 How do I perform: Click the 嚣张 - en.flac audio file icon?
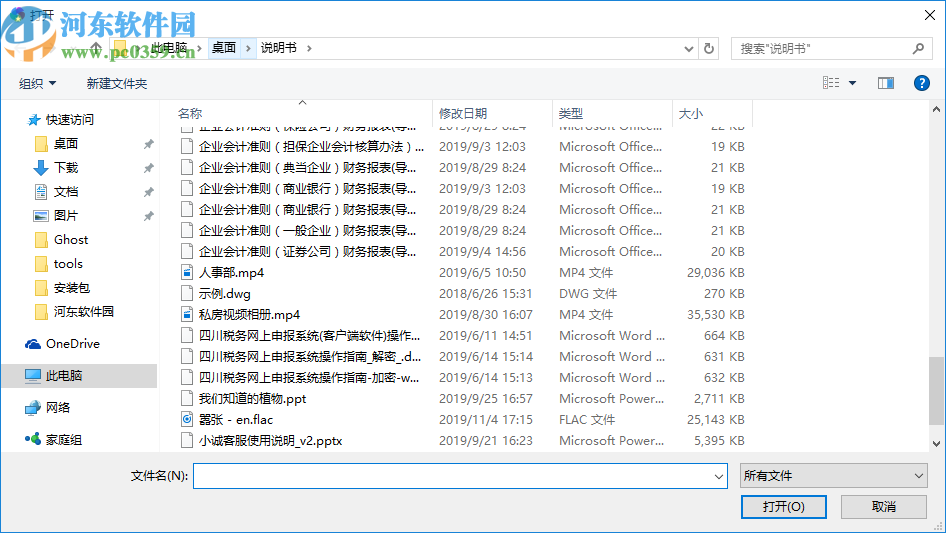(x=187, y=420)
